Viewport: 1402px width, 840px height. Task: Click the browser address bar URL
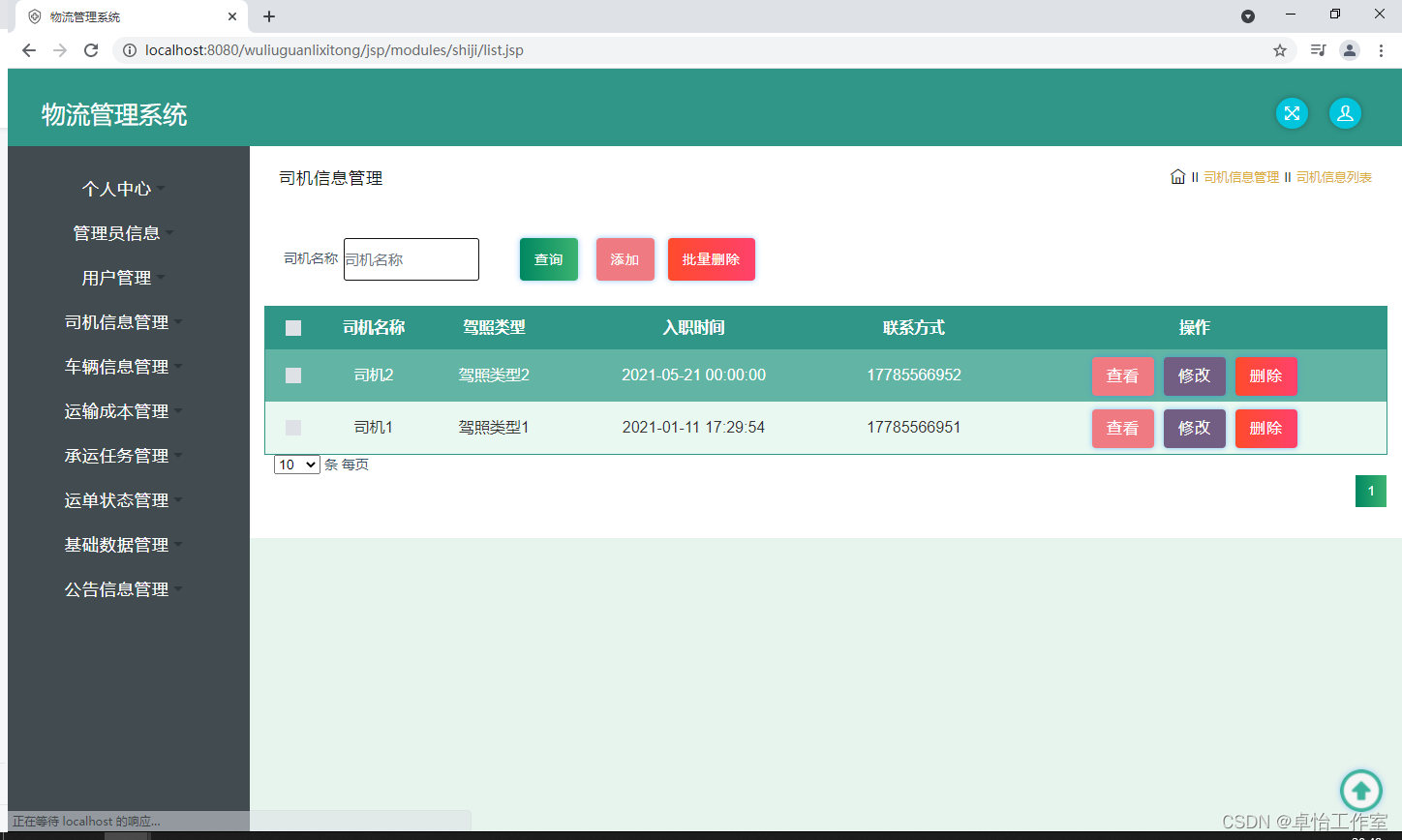pyautogui.click(x=334, y=50)
